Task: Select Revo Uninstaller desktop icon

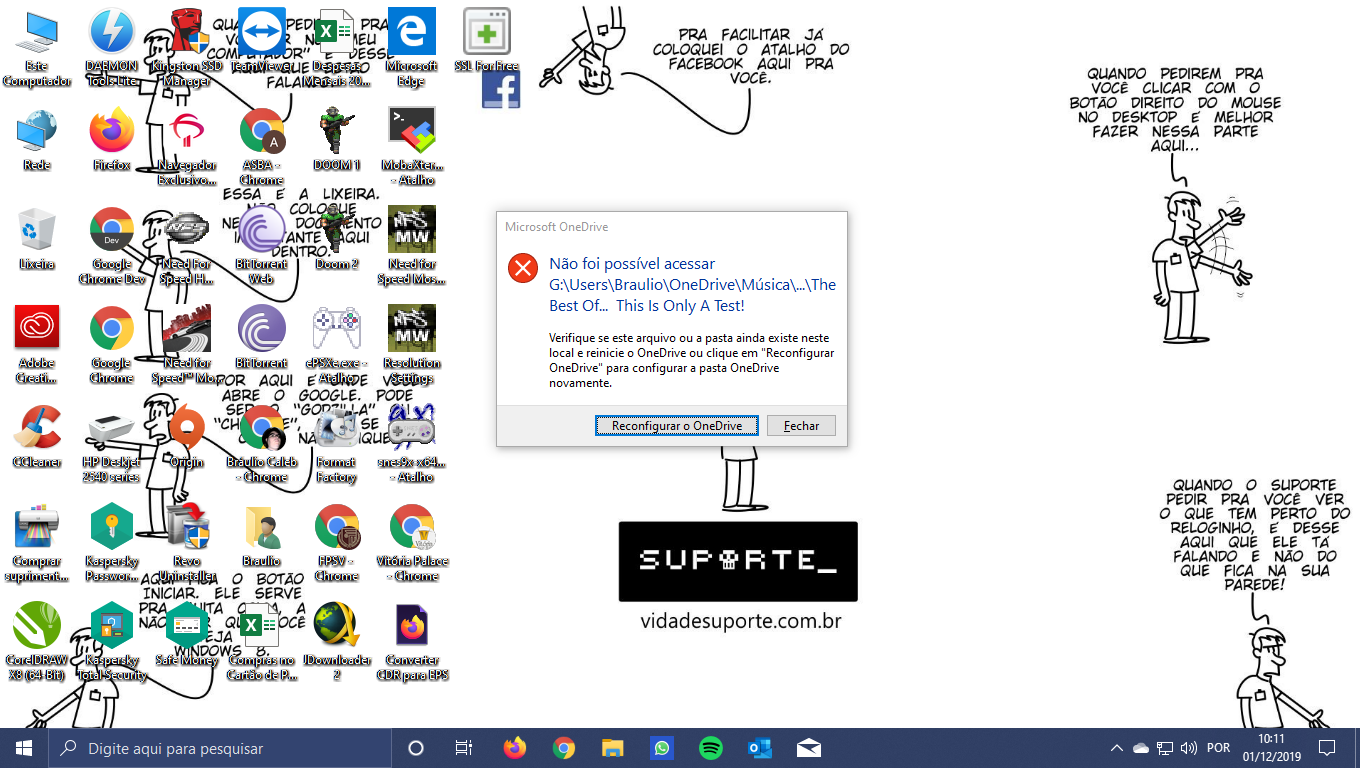Action: pyautogui.click(x=187, y=545)
